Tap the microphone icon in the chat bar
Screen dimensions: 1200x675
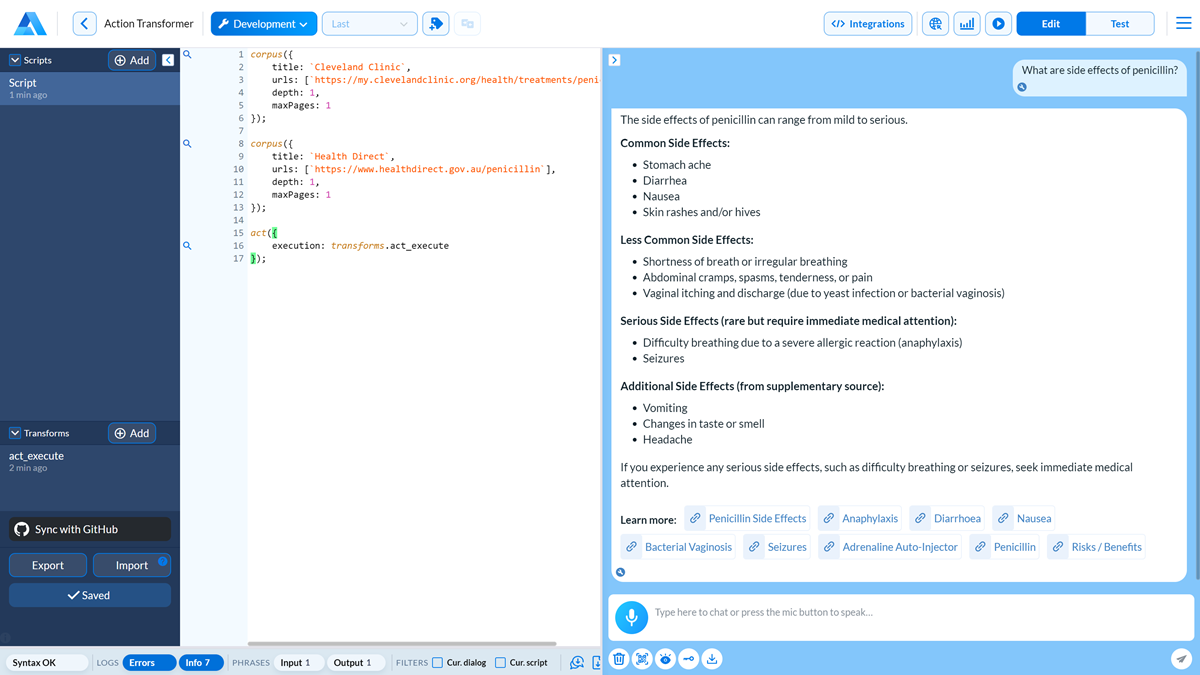tap(631, 617)
